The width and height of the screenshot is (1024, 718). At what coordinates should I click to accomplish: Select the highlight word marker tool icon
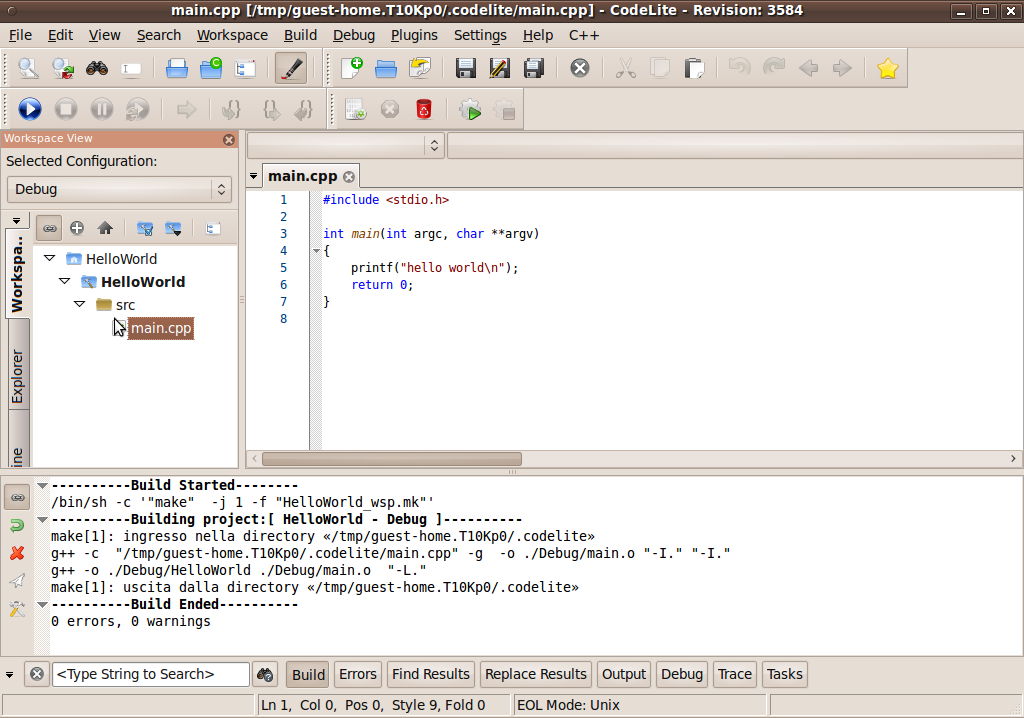293,68
